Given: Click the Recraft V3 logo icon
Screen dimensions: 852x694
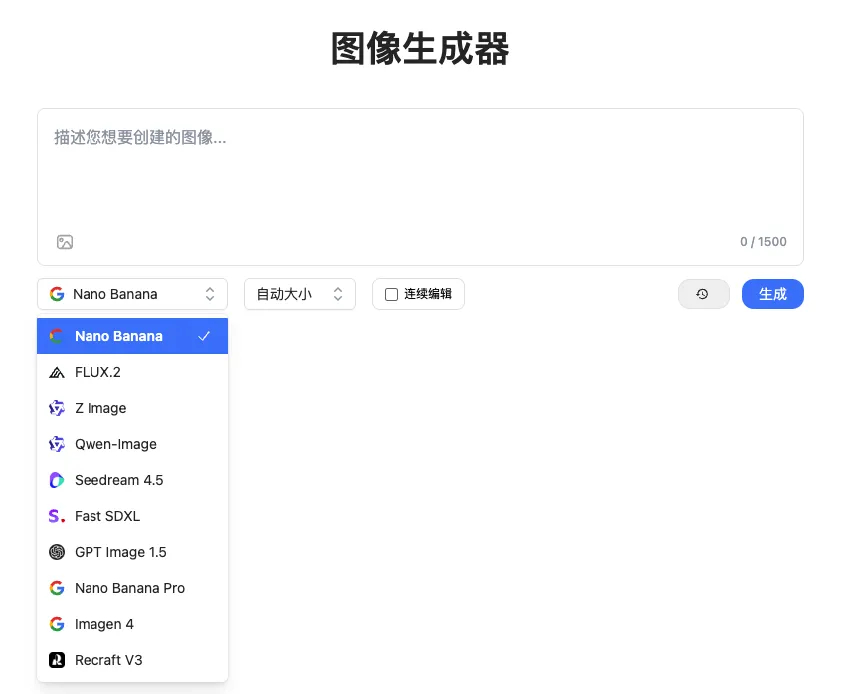Looking at the screenshot, I should tap(57, 660).
